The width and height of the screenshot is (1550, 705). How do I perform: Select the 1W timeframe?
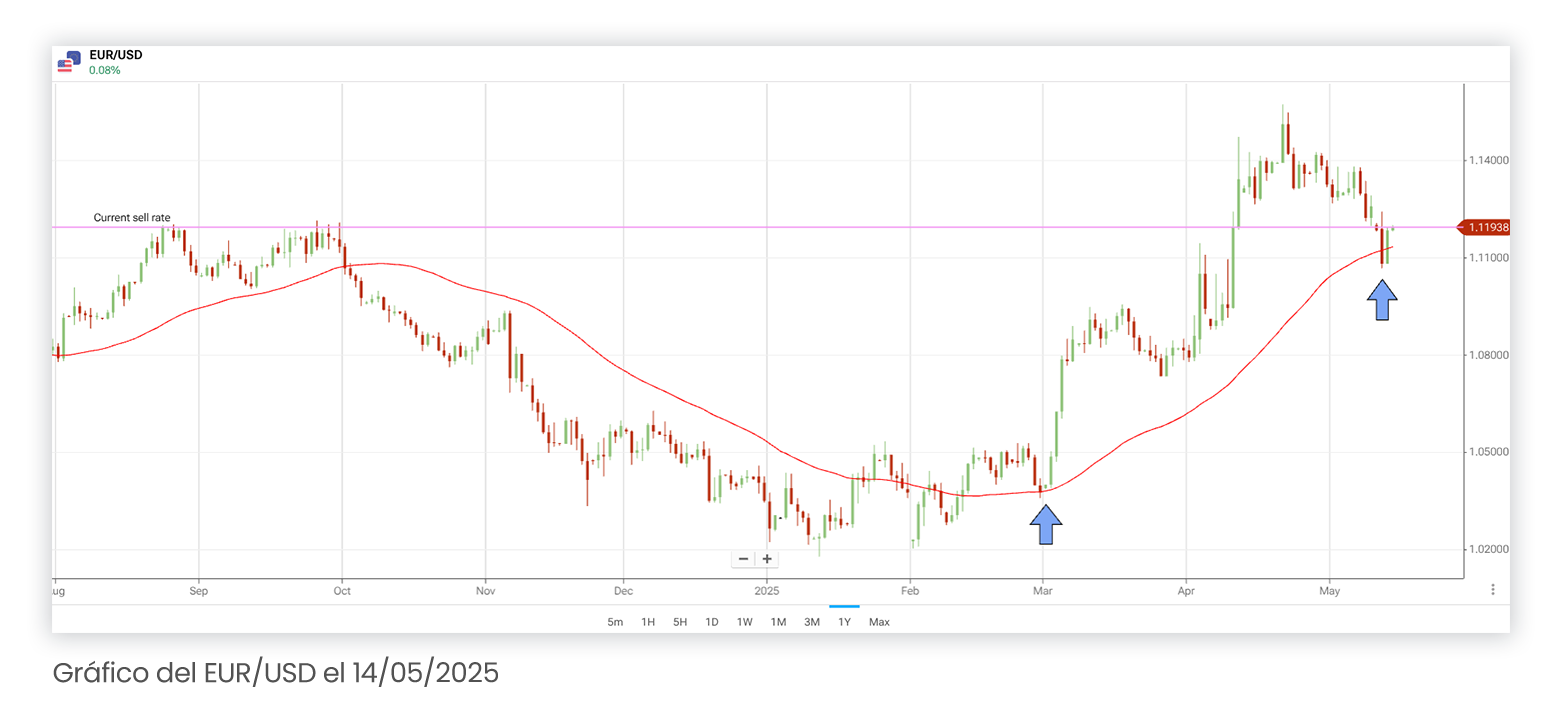pos(745,622)
